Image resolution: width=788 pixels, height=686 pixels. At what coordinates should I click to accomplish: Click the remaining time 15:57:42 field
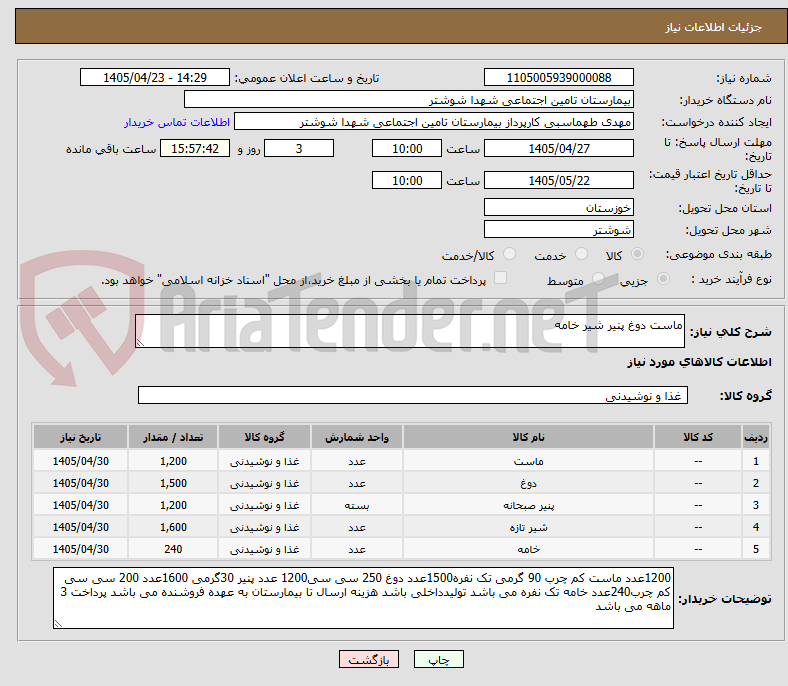pyautogui.click(x=195, y=148)
